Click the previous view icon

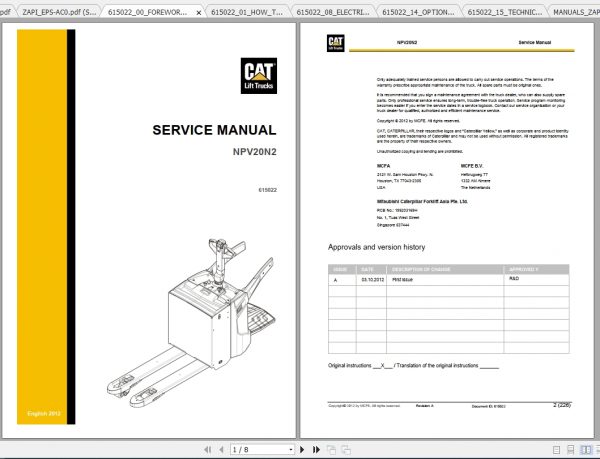(x=331, y=450)
